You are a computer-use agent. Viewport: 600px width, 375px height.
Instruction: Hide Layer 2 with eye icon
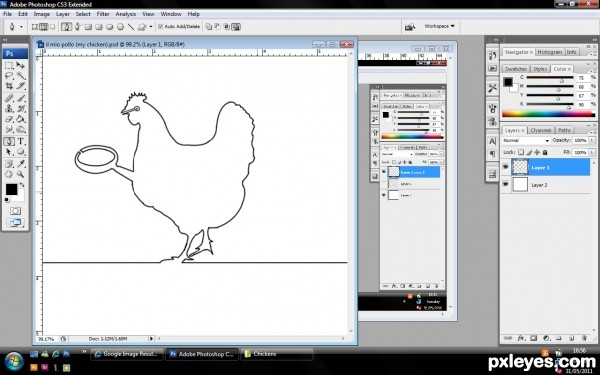(x=506, y=184)
